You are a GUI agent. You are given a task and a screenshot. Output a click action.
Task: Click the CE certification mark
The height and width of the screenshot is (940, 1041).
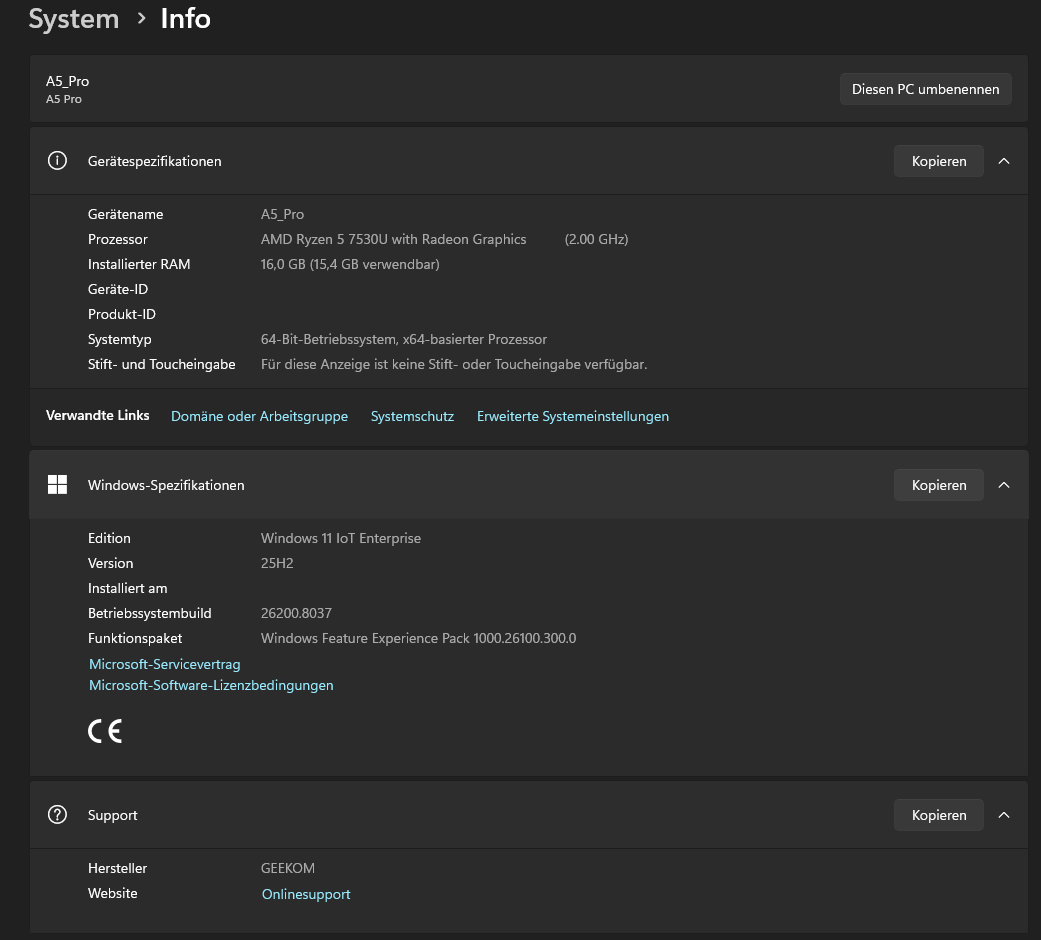[105, 732]
